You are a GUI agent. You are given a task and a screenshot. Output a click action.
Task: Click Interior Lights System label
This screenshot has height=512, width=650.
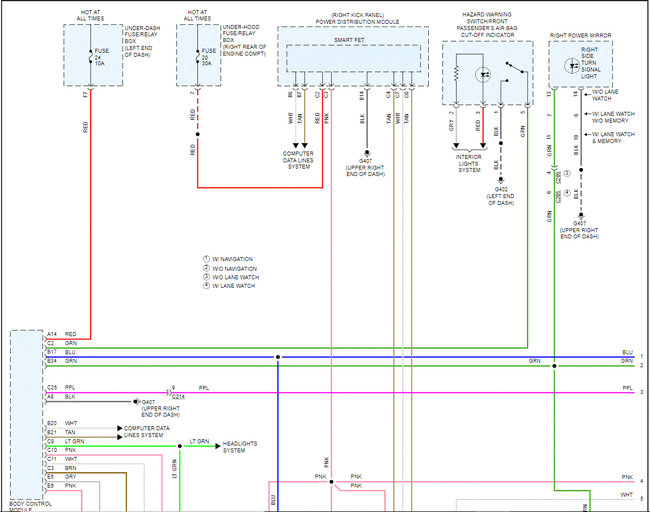pos(469,163)
